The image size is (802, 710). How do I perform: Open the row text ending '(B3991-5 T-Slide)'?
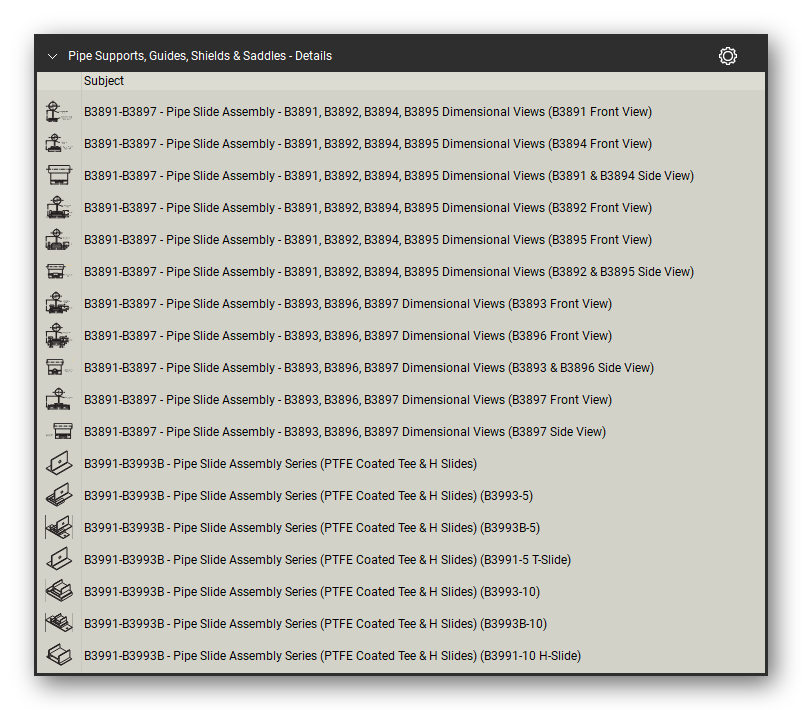coord(327,560)
